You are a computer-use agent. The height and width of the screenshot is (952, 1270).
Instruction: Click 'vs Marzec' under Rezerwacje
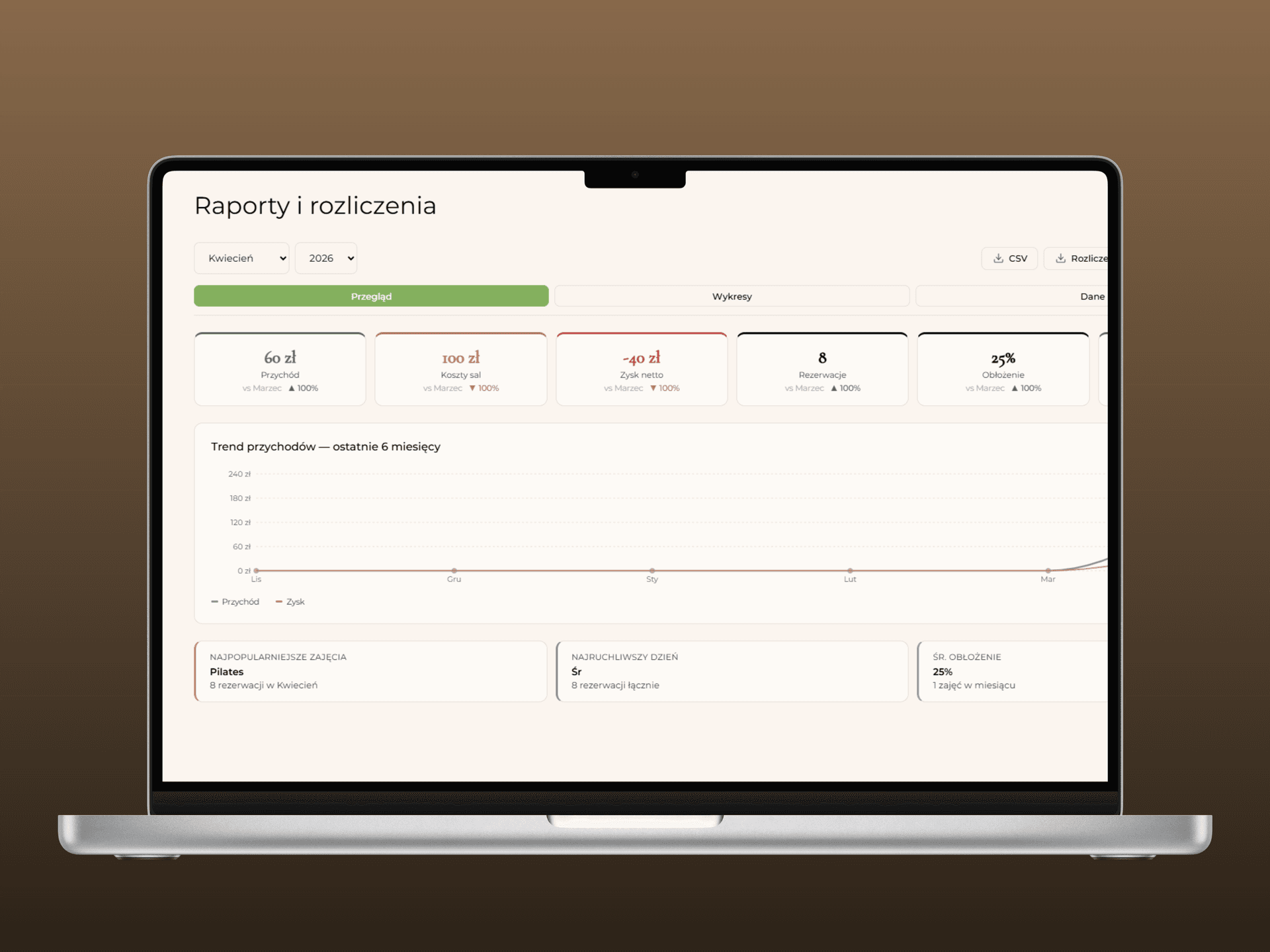pos(804,388)
